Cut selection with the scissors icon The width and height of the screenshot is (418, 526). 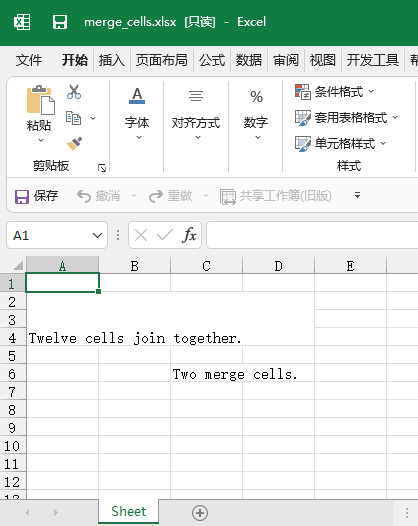click(74, 92)
